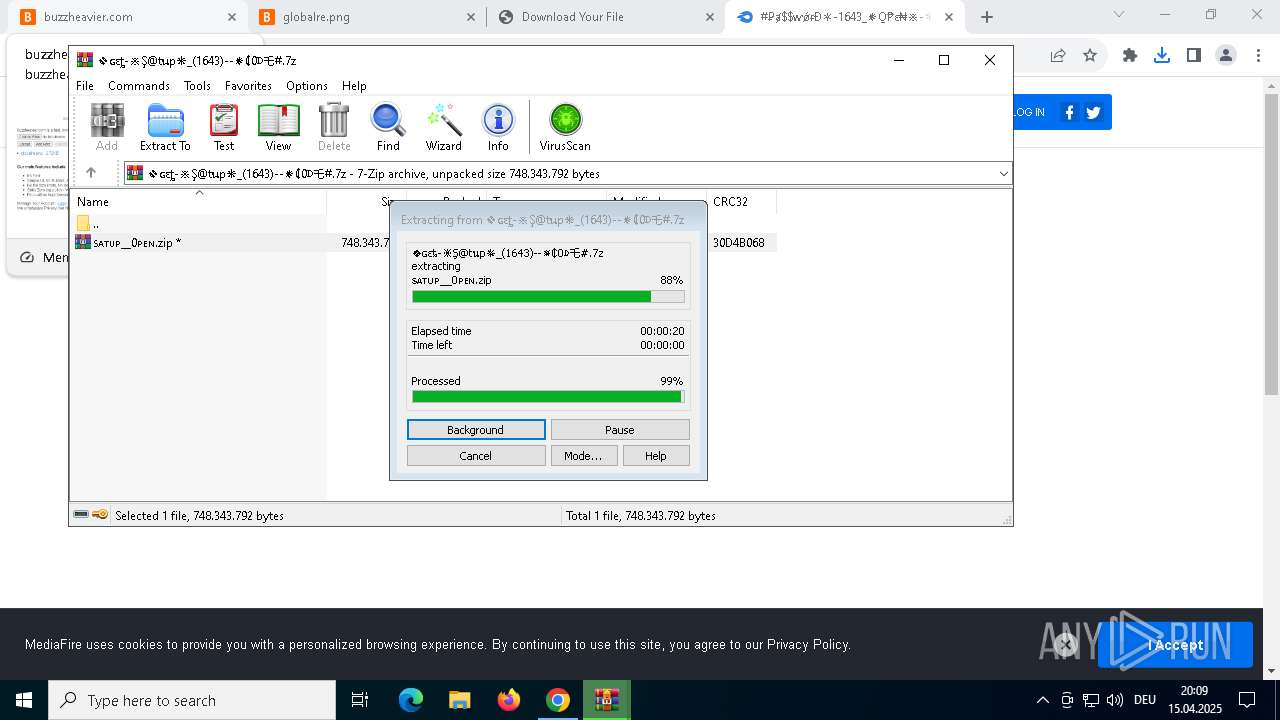Pause the extraction
The height and width of the screenshot is (720, 1280).
click(620, 430)
